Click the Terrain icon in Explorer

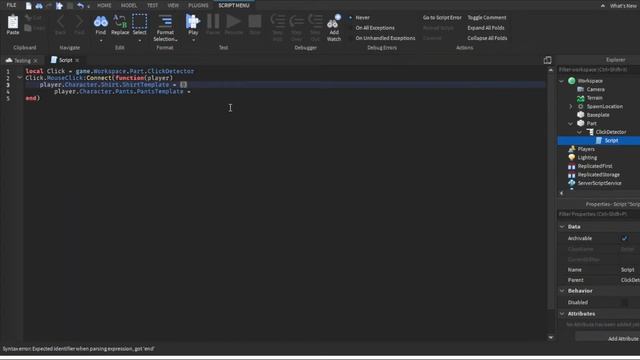[x=580, y=98]
